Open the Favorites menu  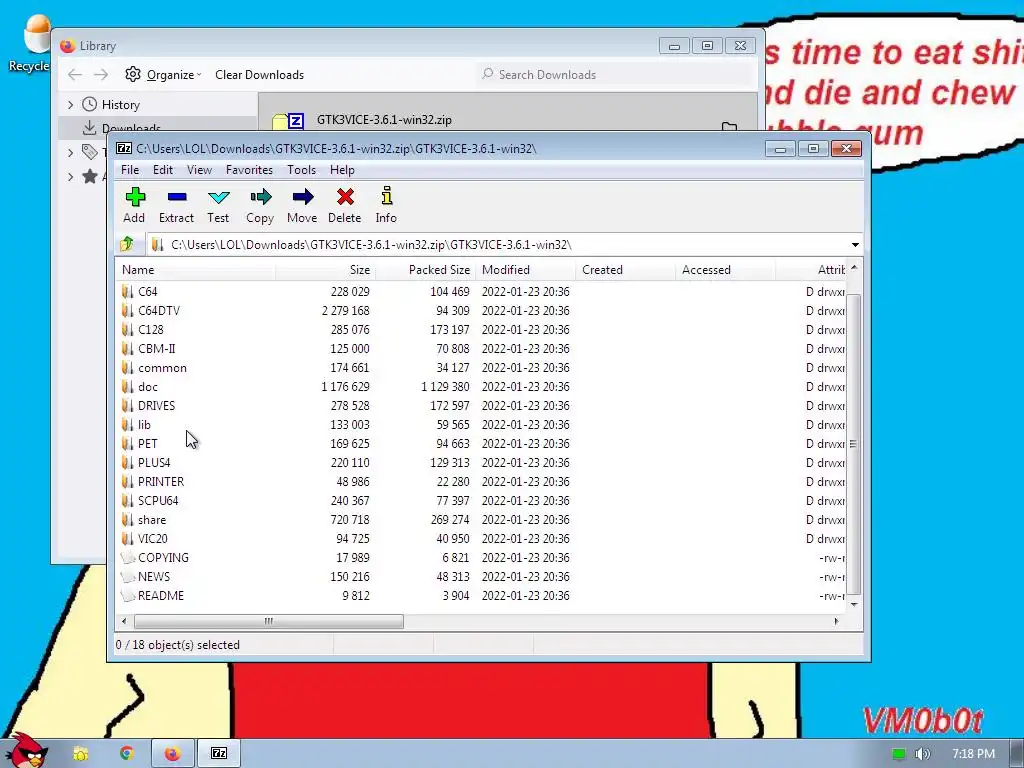click(x=249, y=170)
